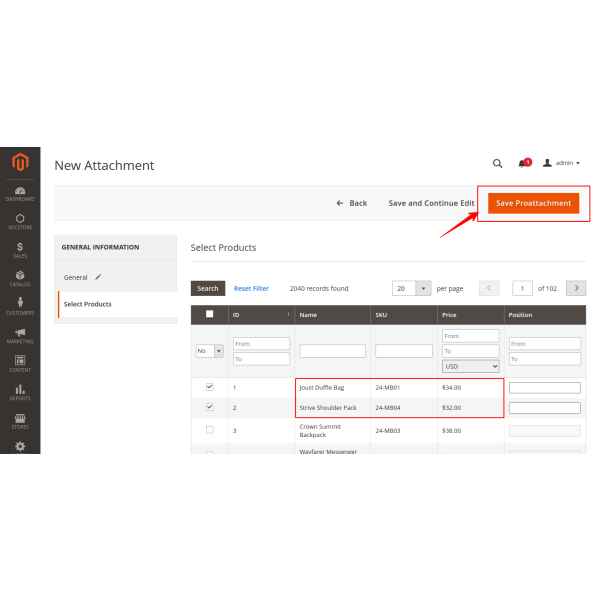
Task: Open the Marketing megaphone icon
Action: click(x=20, y=335)
